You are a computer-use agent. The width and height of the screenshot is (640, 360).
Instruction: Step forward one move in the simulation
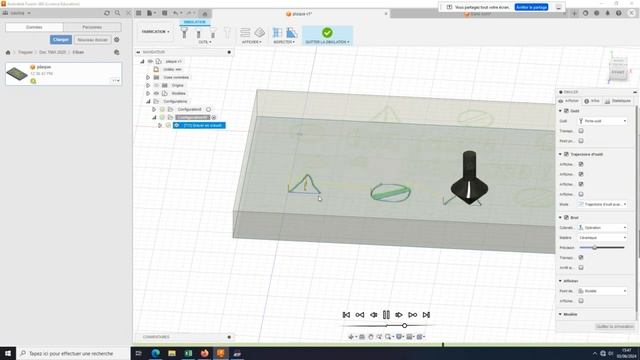coord(399,315)
